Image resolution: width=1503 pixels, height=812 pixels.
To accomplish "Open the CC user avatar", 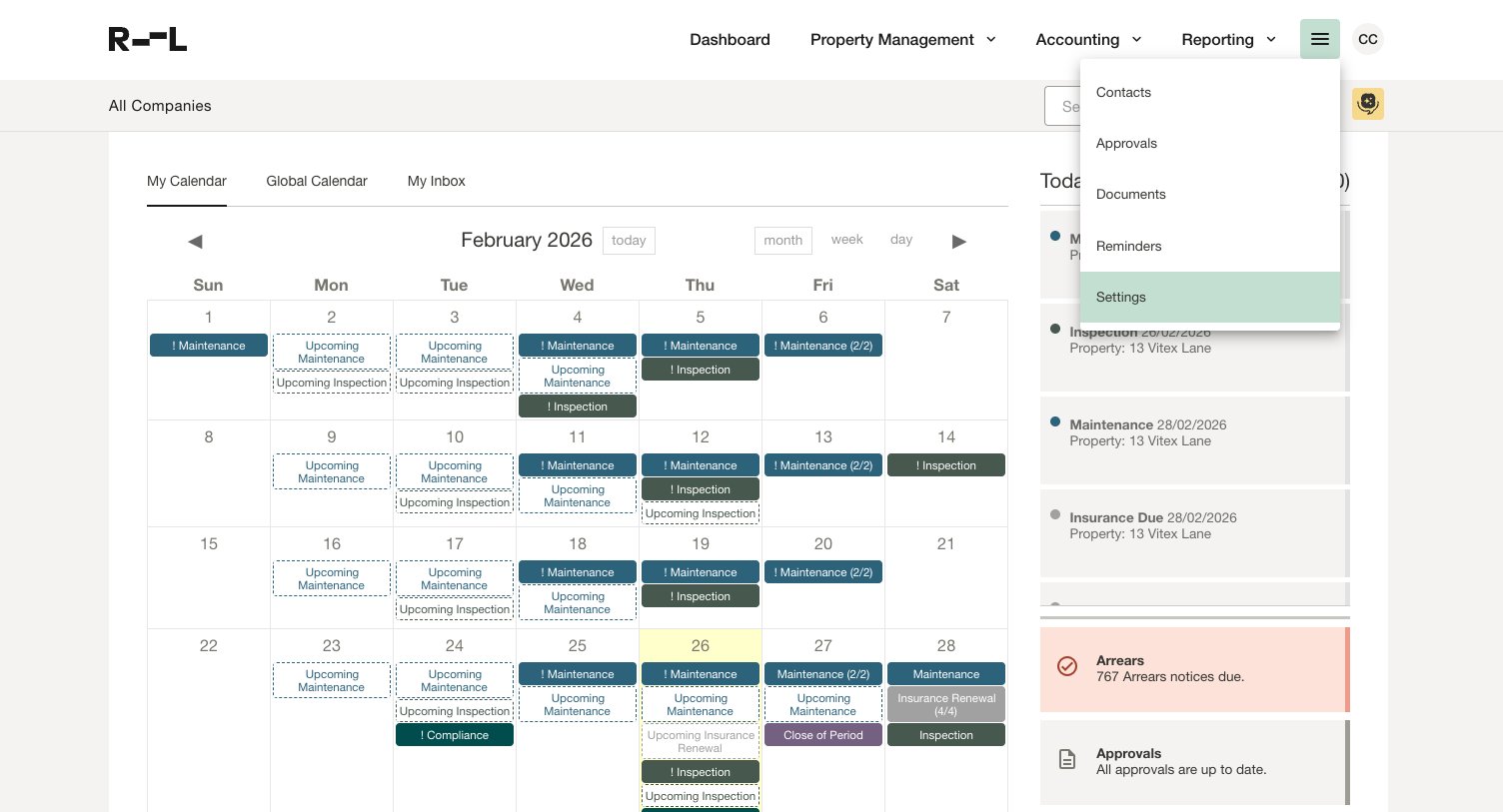I will point(1367,39).
